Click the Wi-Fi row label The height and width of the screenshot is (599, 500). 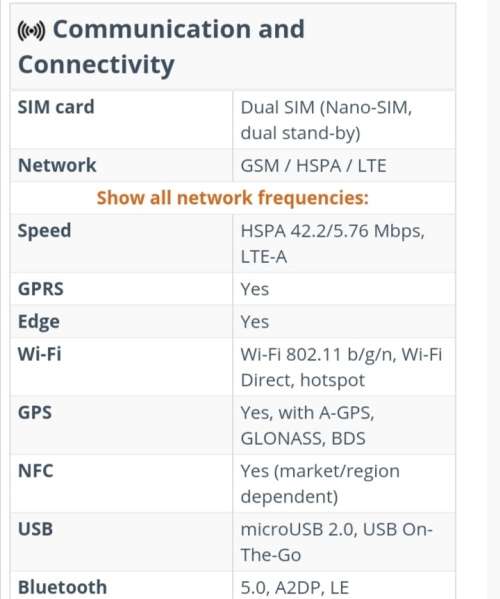point(39,354)
